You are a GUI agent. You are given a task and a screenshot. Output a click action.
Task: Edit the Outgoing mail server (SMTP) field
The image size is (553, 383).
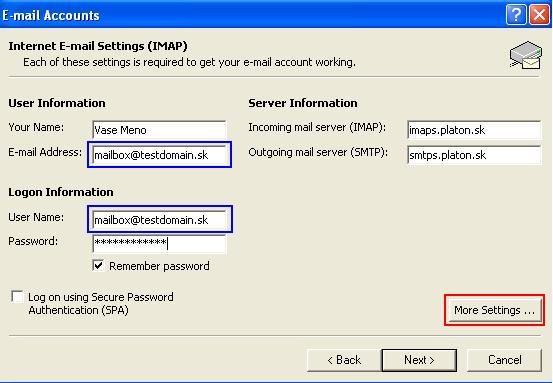tap(474, 155)
